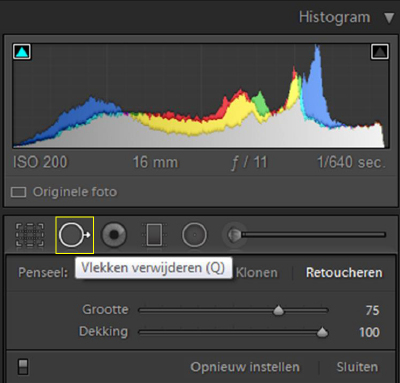
Task: Click the Dekking value 100
Action: coord(369,332)
